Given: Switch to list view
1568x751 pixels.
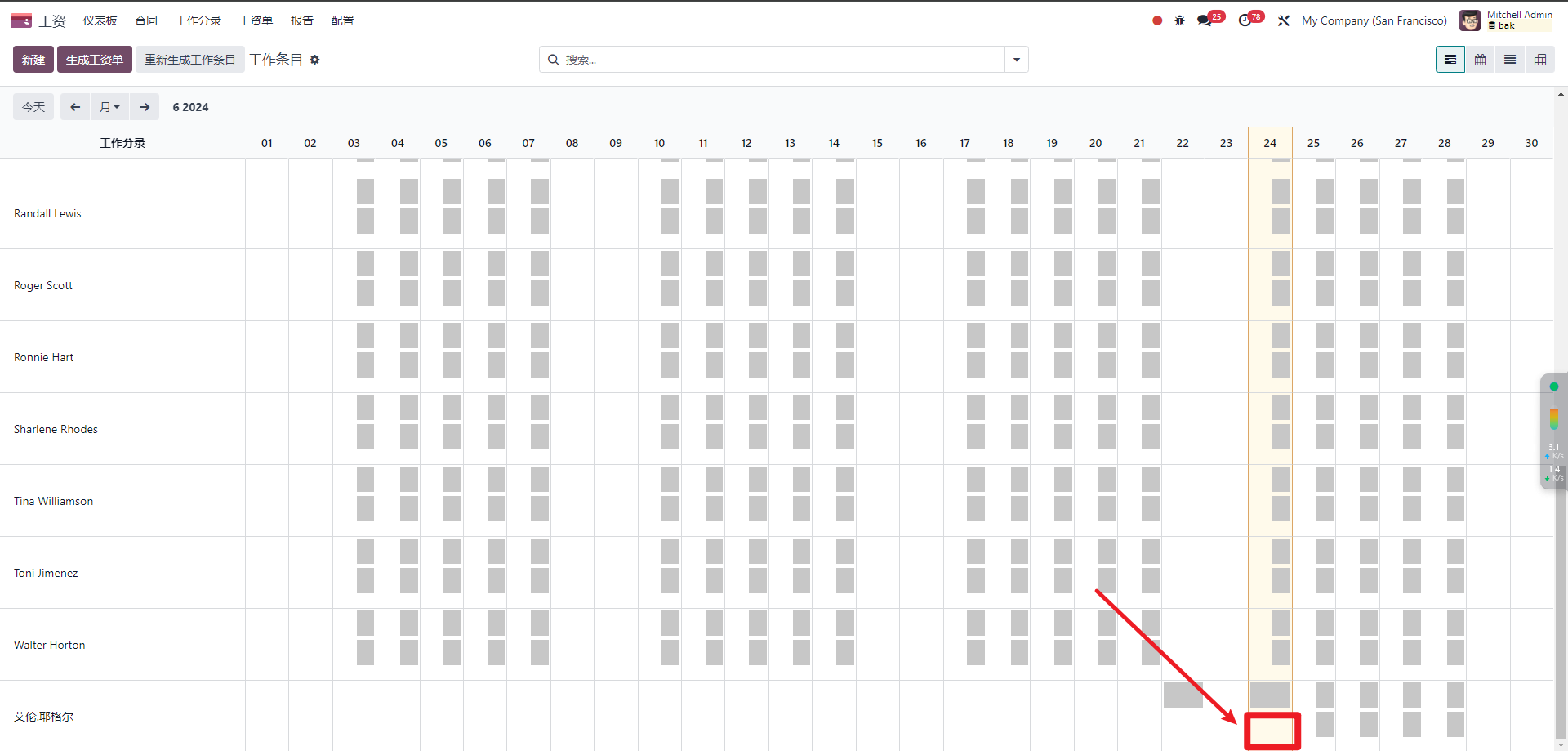Looking at the screenshot, I should [1510, 60].
